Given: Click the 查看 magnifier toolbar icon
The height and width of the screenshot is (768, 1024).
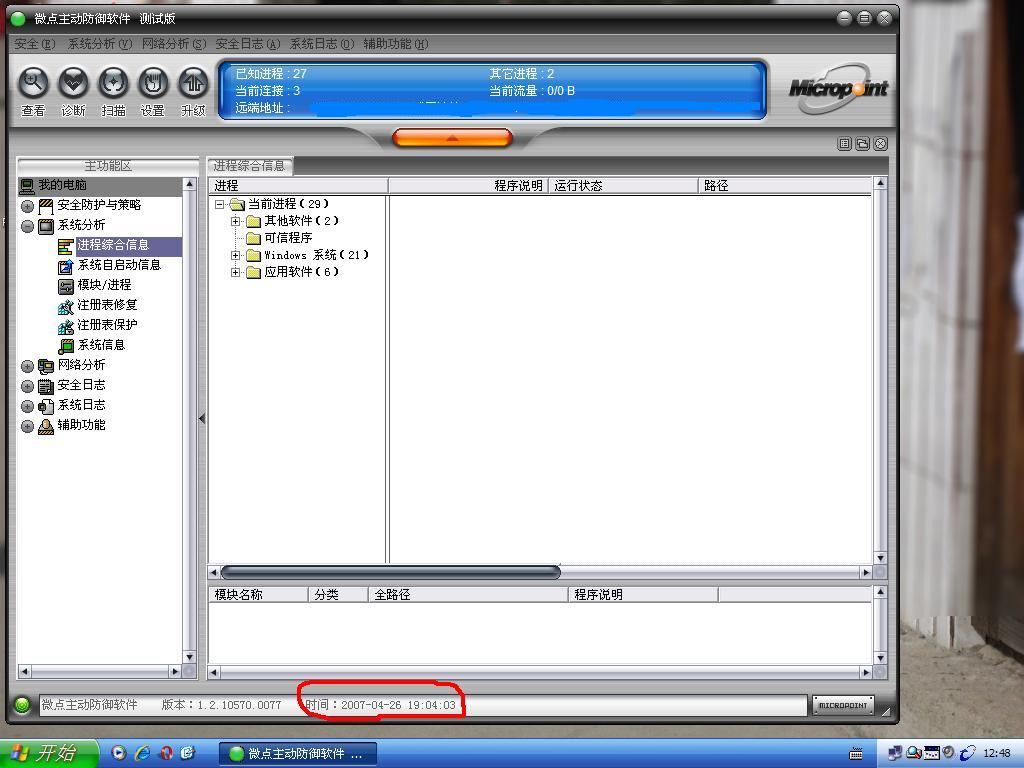Looking at the screenshot, I should tap(33, 84).
